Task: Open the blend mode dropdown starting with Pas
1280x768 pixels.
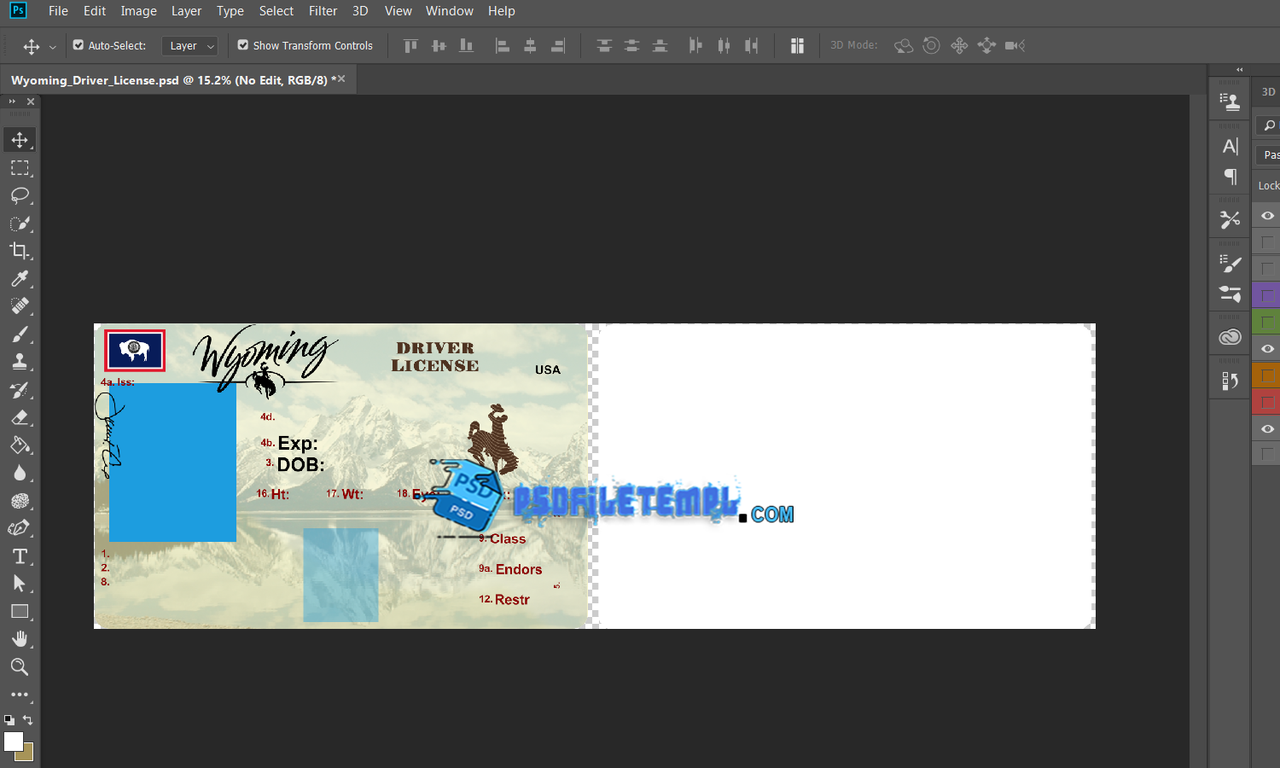Action: tap(1268, 155)
